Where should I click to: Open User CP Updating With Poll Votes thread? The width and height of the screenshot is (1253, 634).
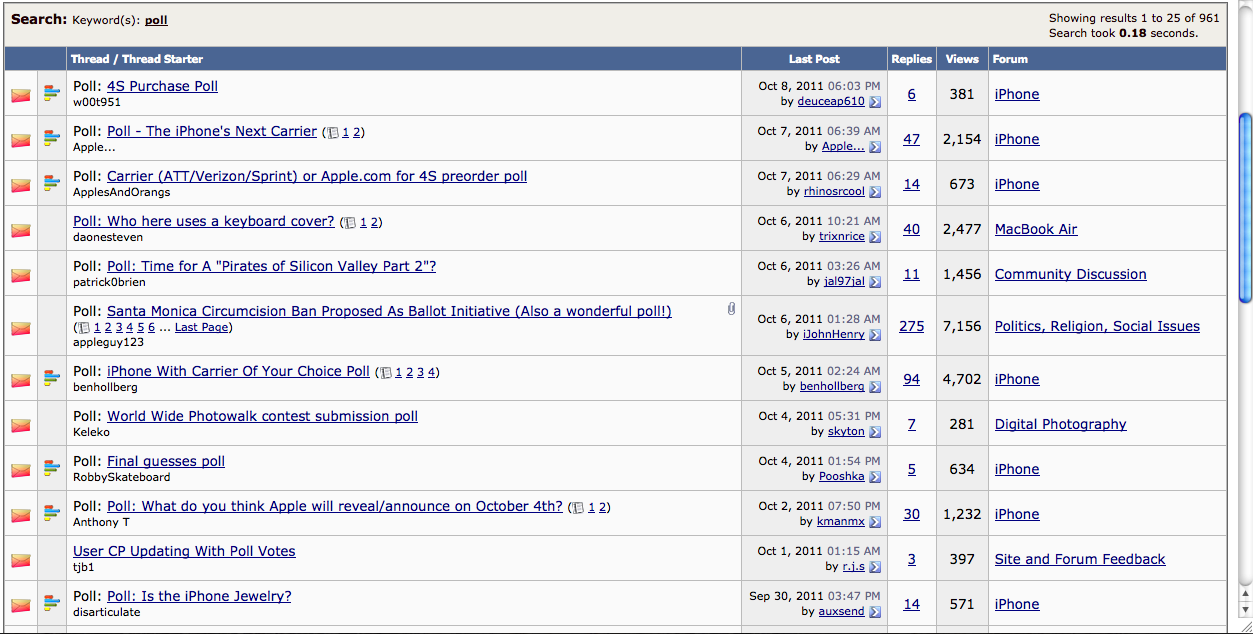[184, 551]
